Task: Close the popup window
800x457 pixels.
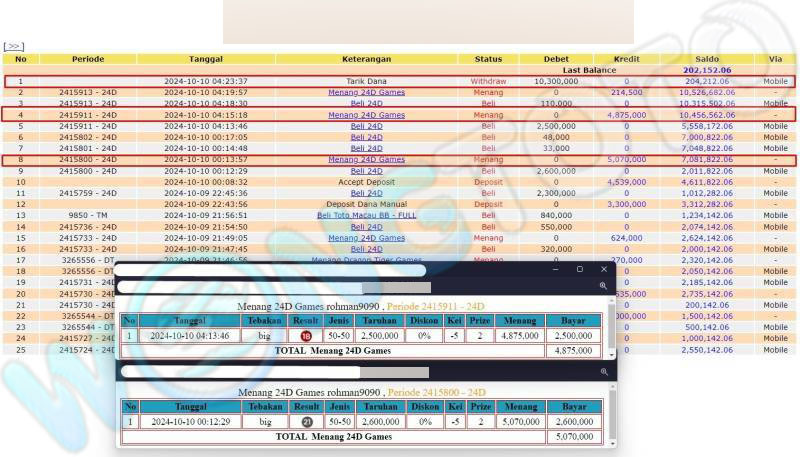Action: [603, 269]
